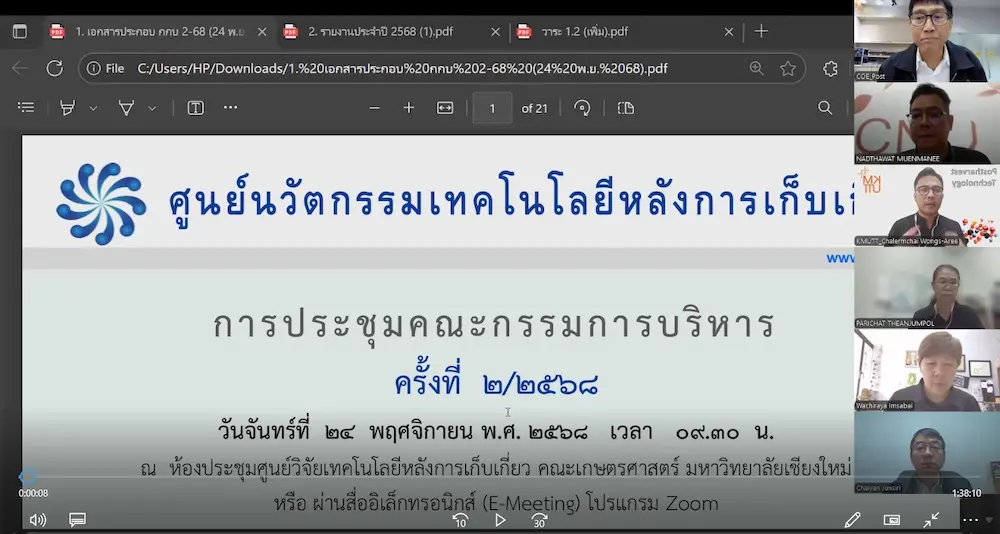
Task: Select the PDF Highlight tool
Action: click(x=68, y=108)
